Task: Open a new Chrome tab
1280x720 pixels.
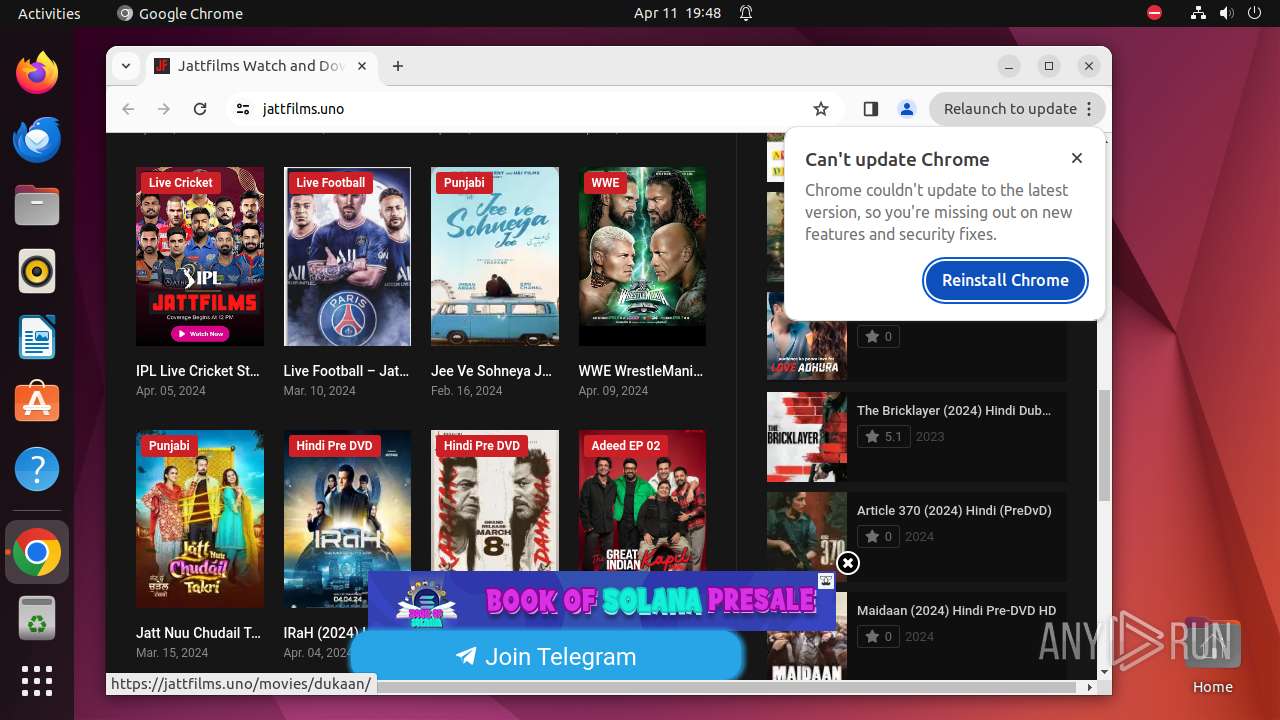Action: tap(398, 66)
